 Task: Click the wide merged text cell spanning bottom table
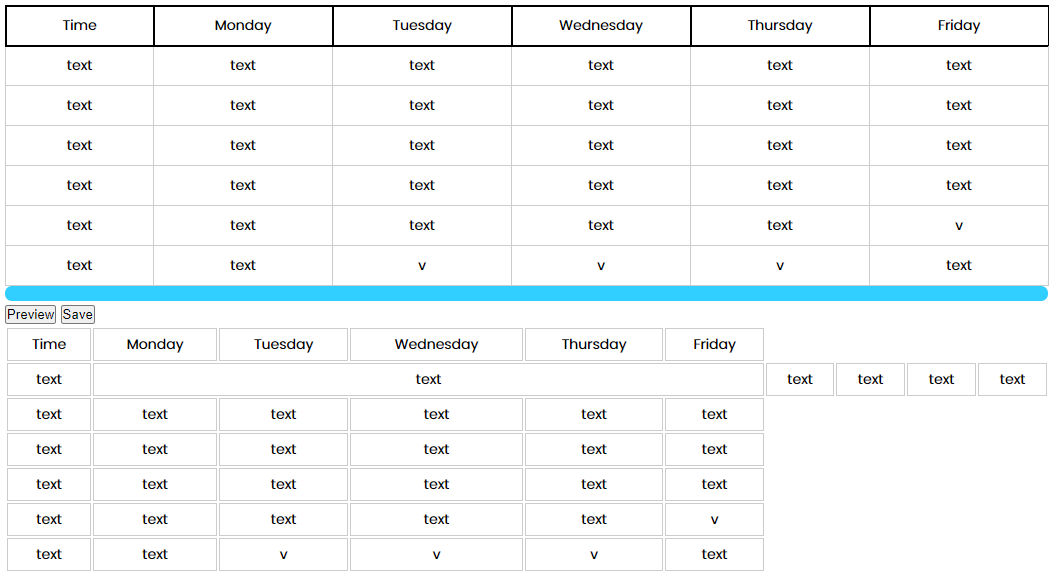428,379
